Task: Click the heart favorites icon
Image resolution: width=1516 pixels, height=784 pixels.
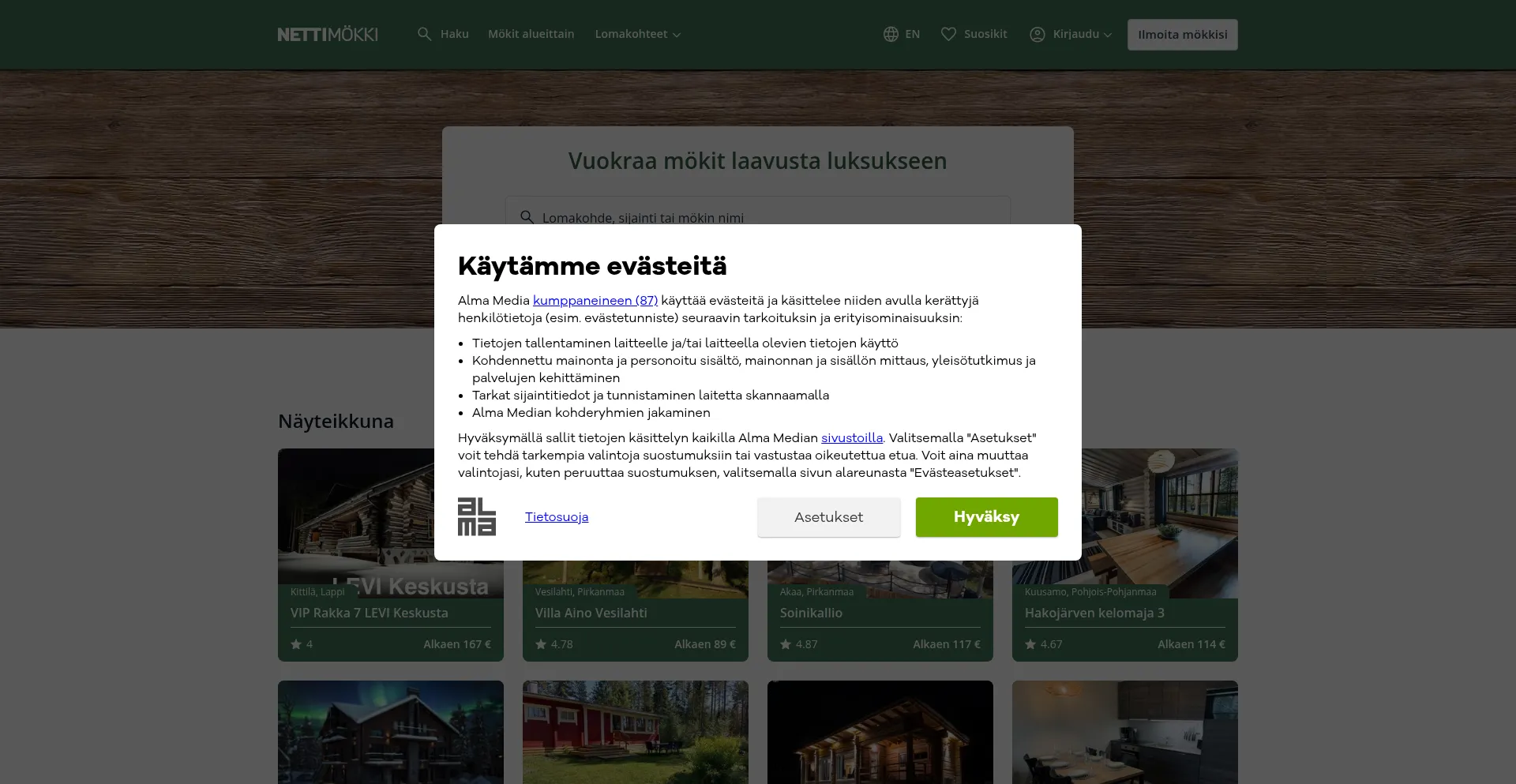Action: (948, 34)
